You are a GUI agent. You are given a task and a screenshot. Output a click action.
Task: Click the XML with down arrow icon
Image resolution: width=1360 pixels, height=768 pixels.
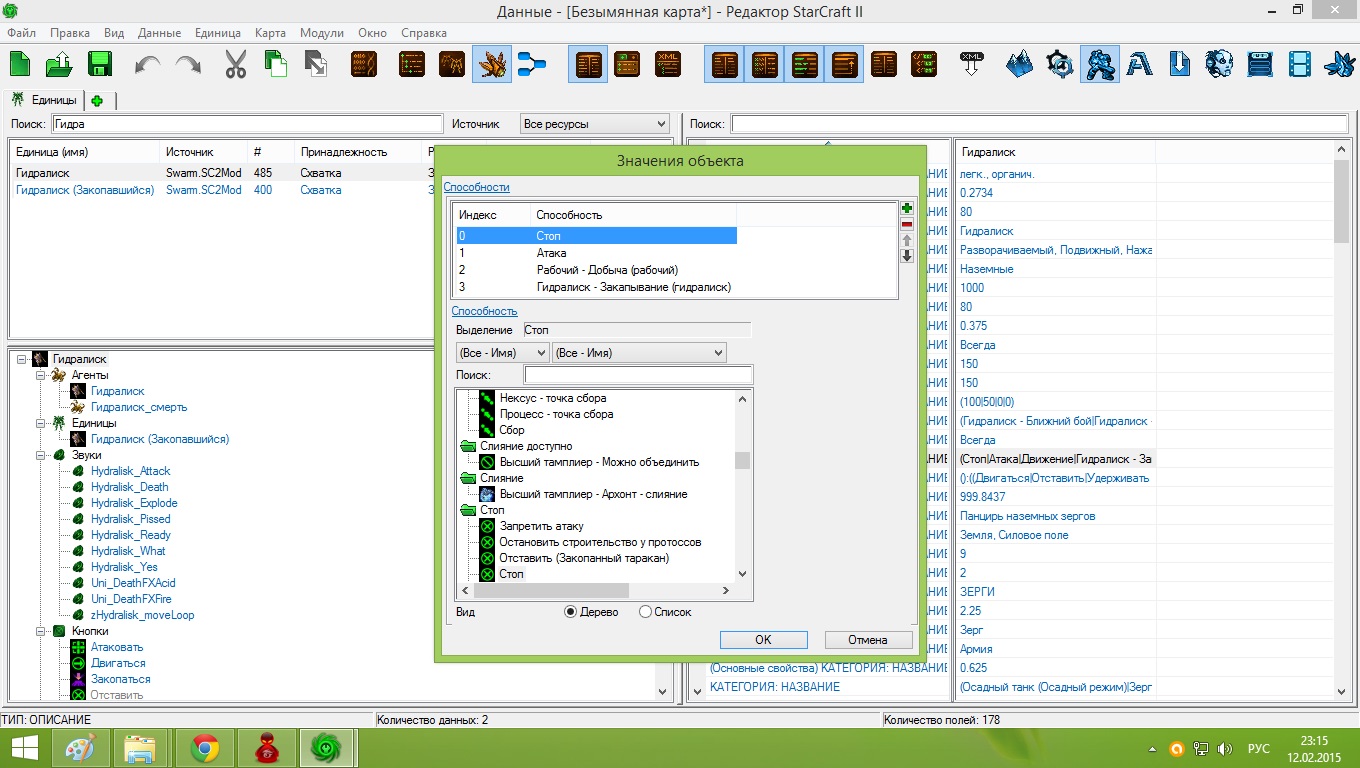click(971, 65)
